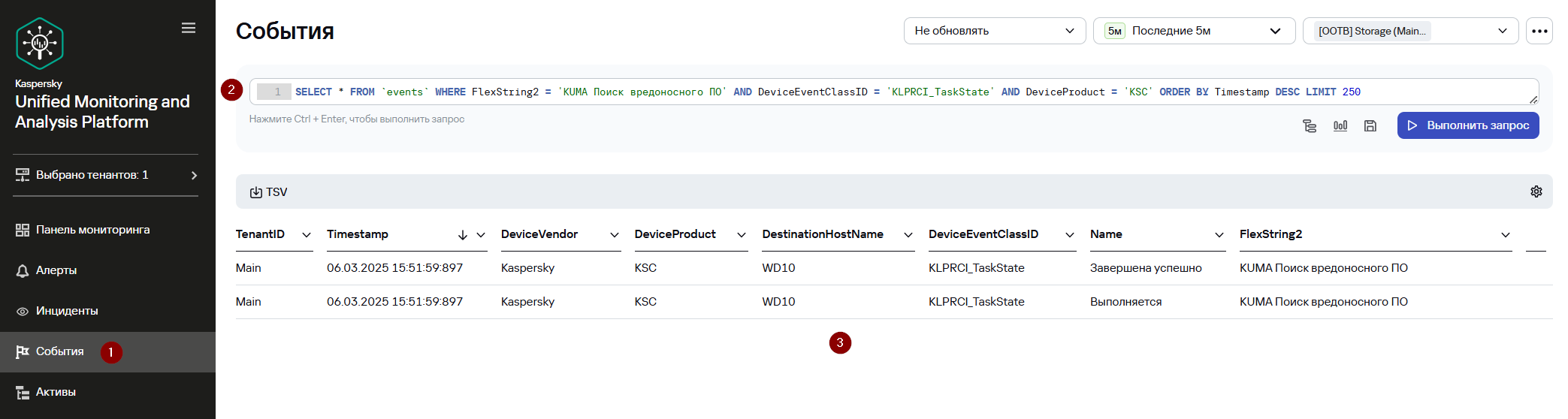Click the query editor resize handle
The image size is (1568, 419).
click(1533, 99)
